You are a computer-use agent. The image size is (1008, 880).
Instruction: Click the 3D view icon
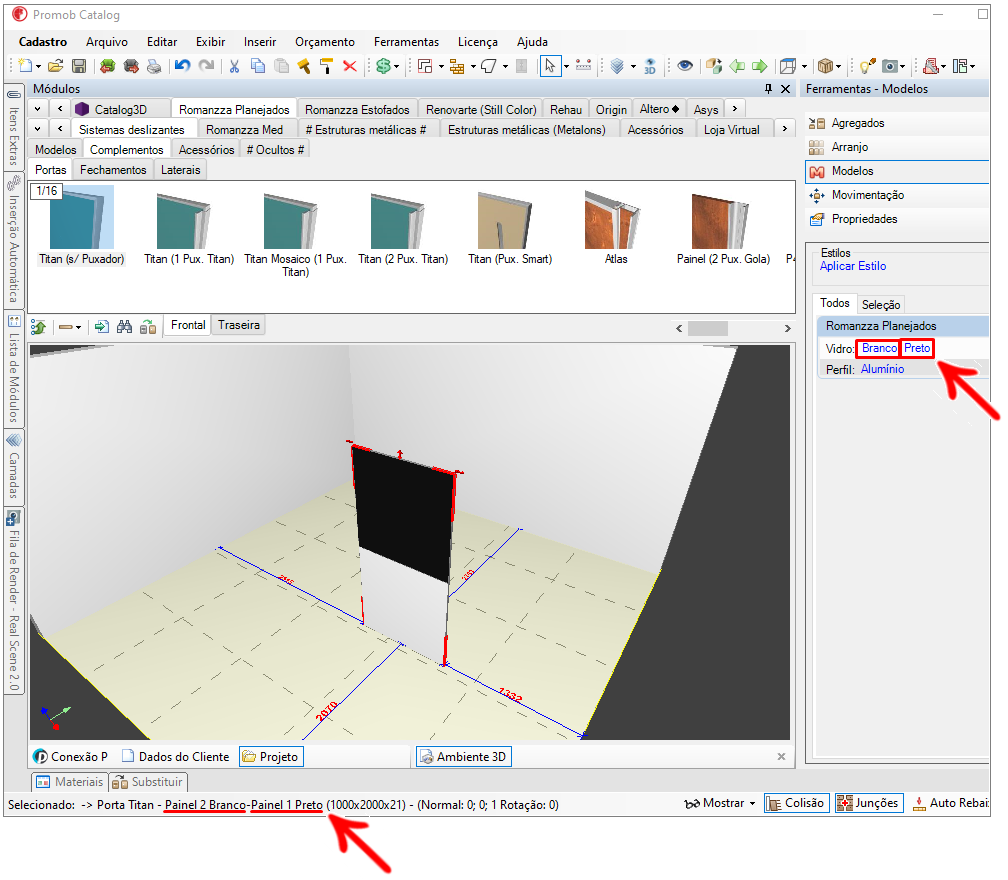click(650, 66)
